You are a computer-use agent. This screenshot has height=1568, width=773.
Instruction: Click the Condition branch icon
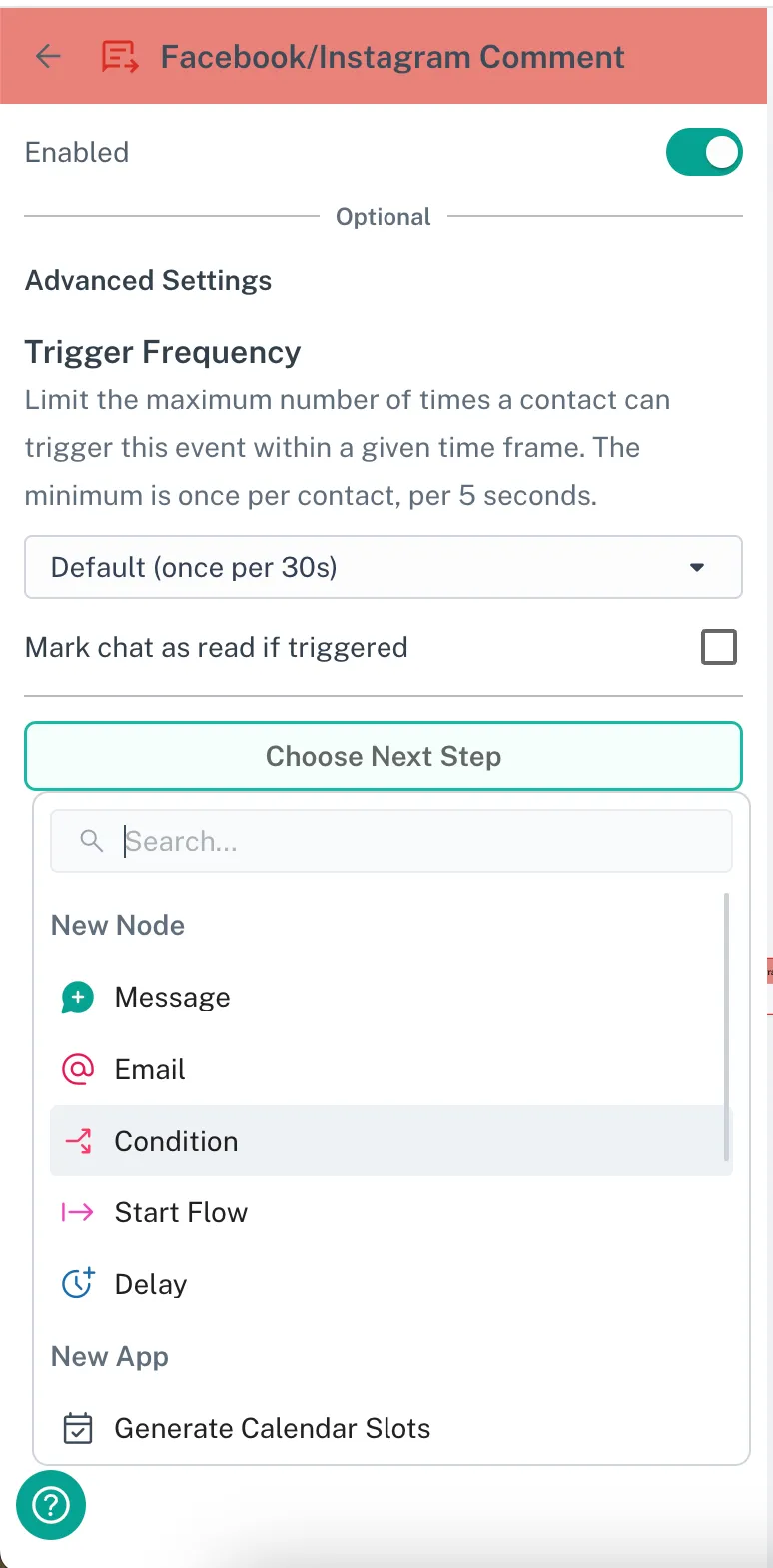pos(78,1141)
